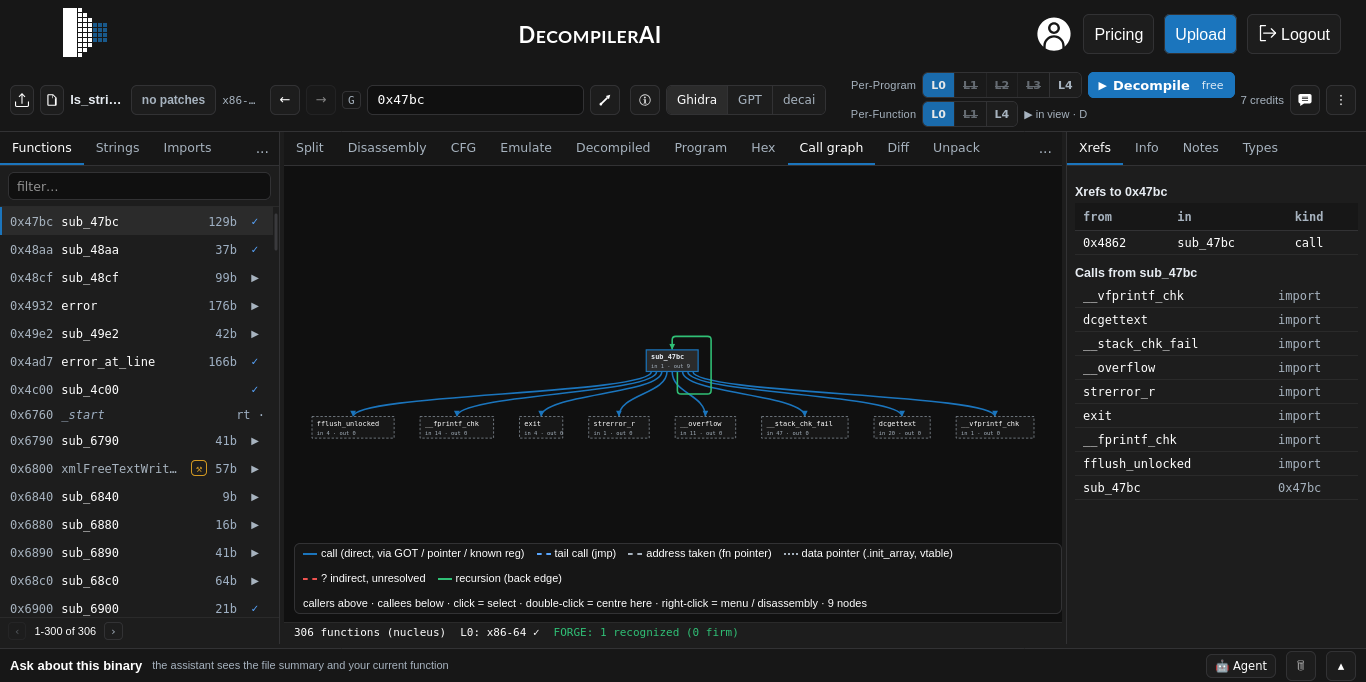Click the Pricing button

coord(1118,34)
